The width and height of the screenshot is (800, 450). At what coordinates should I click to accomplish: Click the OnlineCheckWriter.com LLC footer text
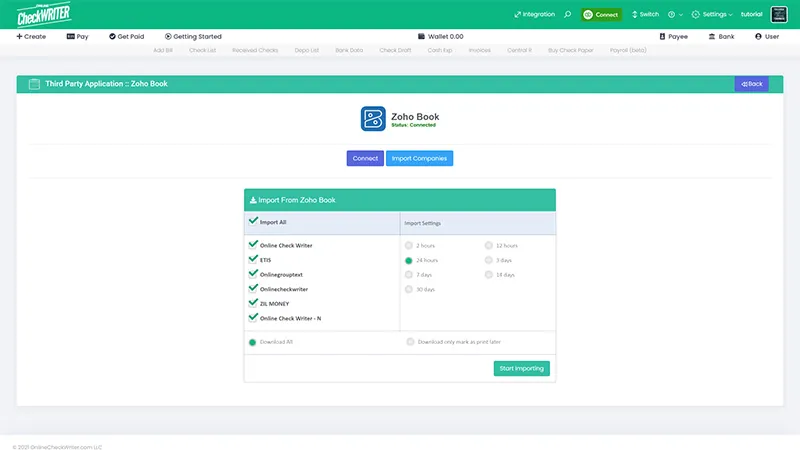pyautogui.click(x=57, y=447)
